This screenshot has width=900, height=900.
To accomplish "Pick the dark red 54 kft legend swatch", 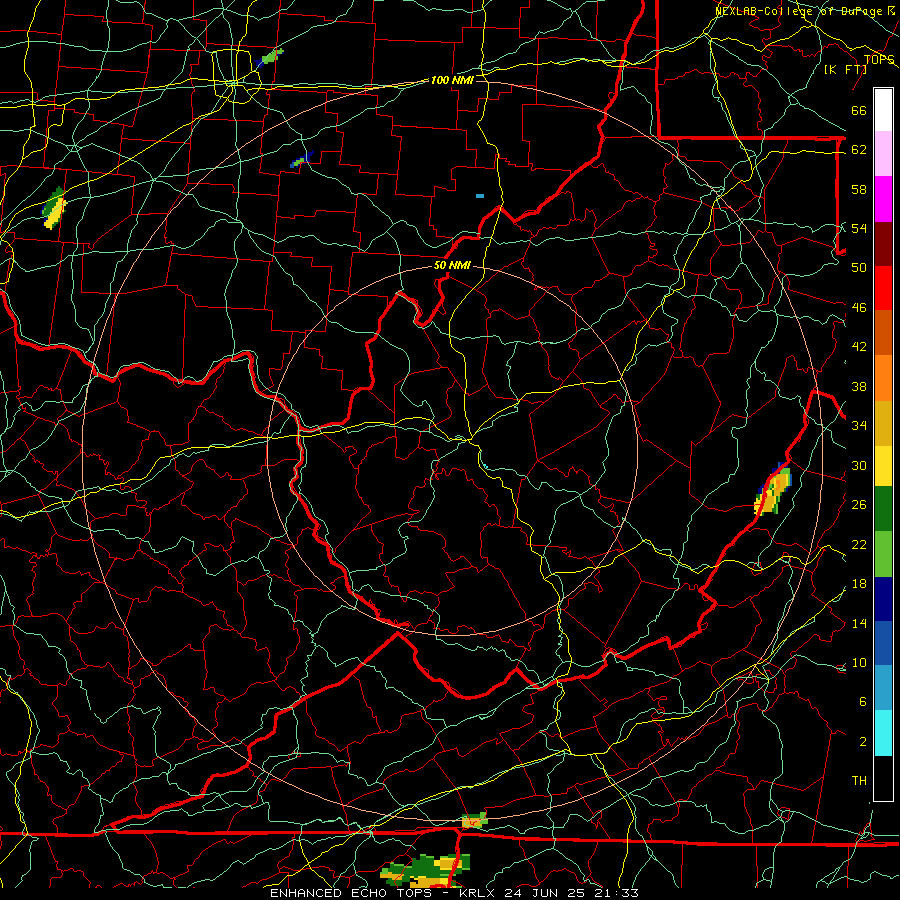I will pyautogui.click(x=883, y=243).
